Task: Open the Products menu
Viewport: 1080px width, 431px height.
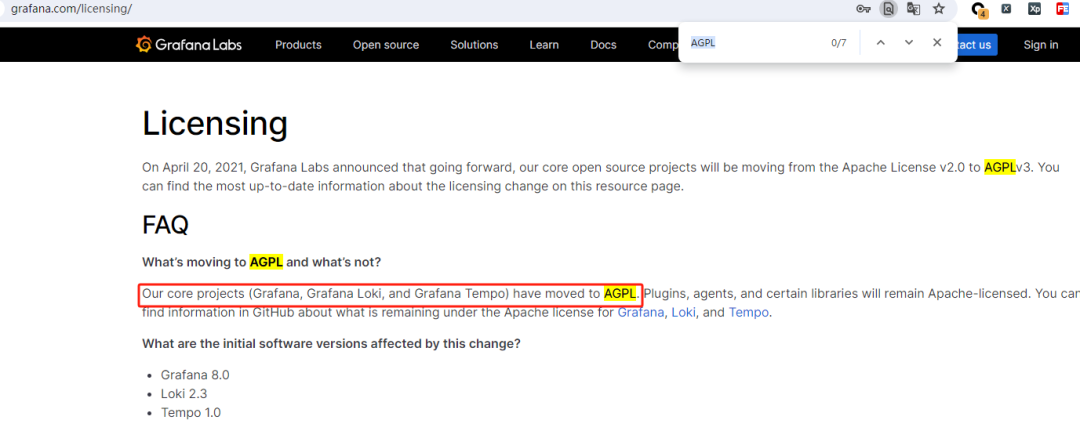Action: pos(298,45)
